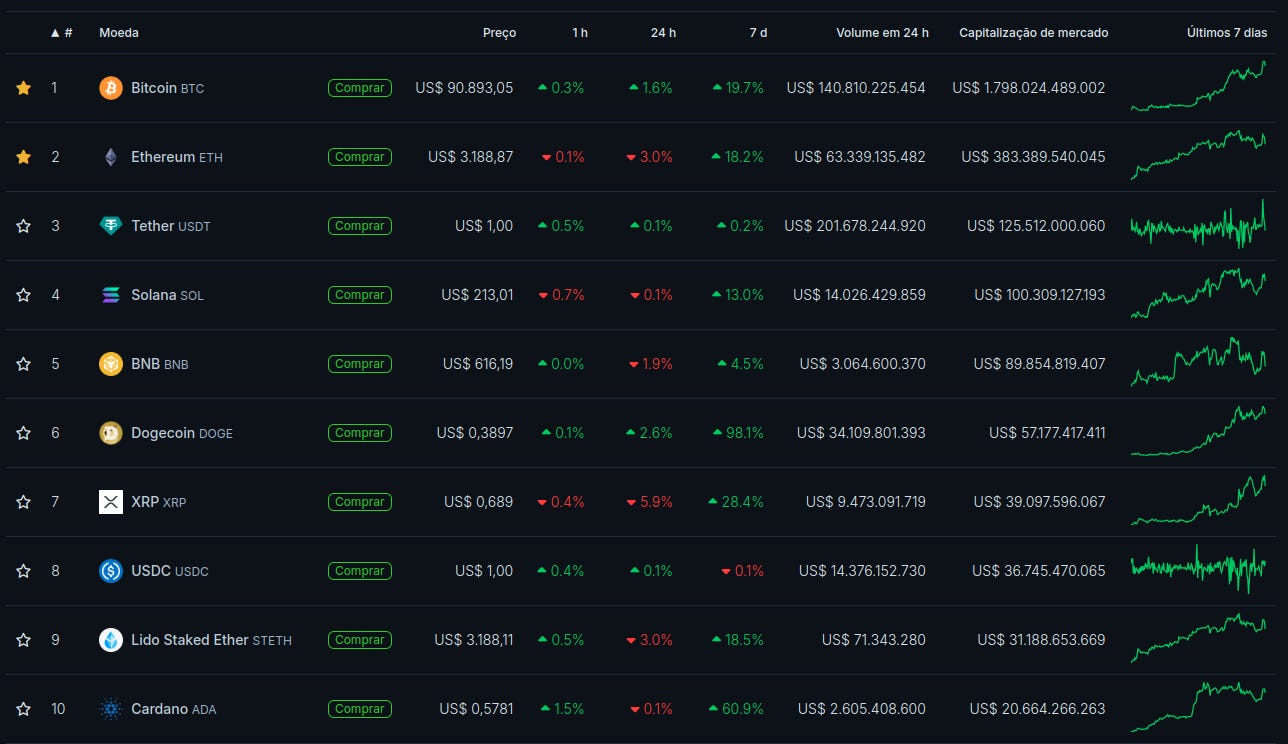Click BNB price US$ 616,19
The image size is (1288, 744).
[478, 364]
